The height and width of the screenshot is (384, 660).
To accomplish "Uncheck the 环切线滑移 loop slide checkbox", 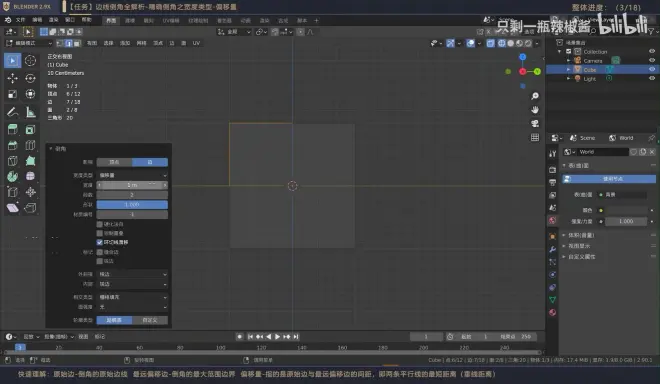I will [100, 242].
